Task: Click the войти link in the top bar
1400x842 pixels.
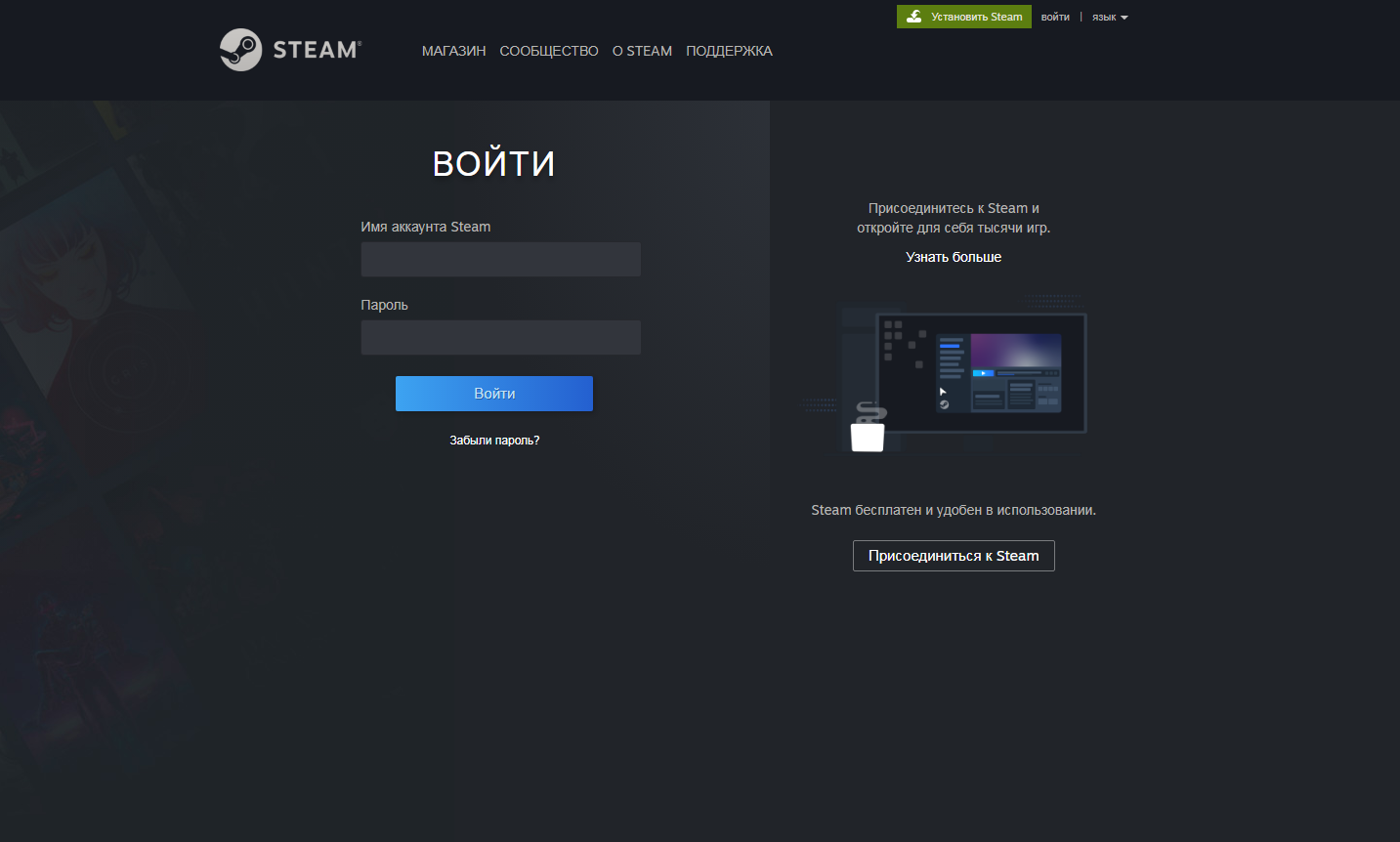Action: (1055, 17)
